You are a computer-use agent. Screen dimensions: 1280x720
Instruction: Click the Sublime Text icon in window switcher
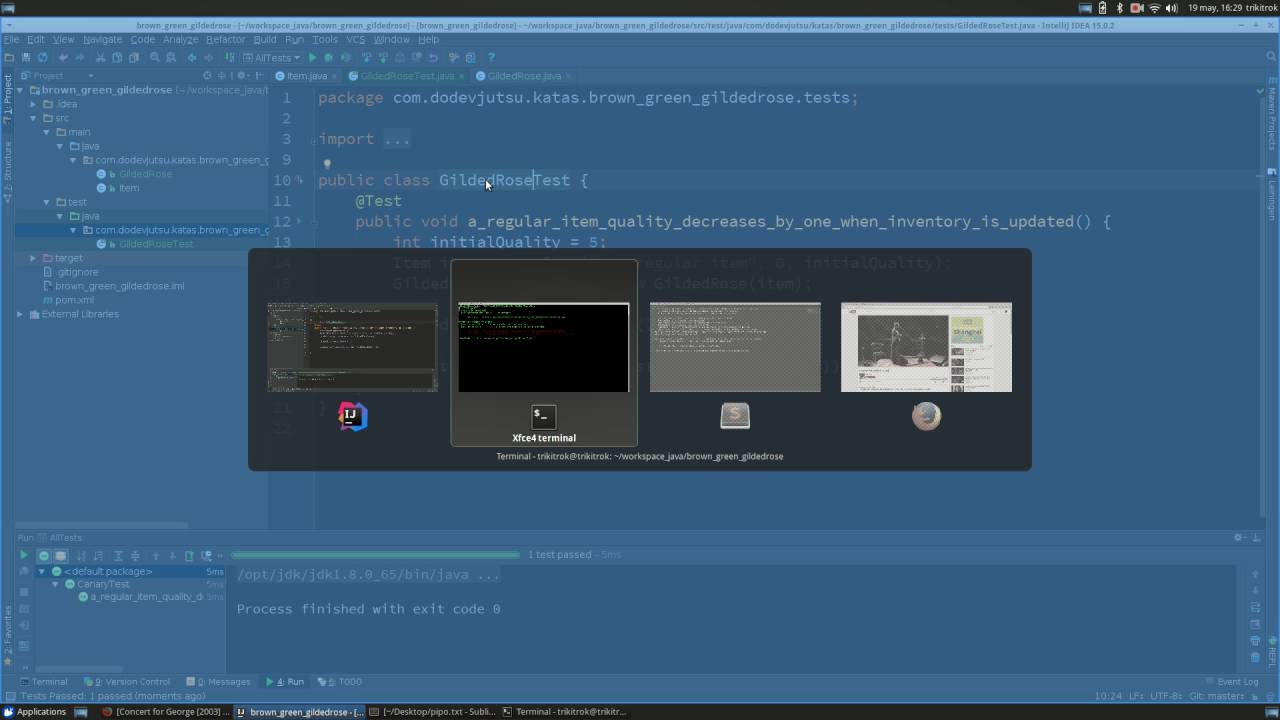[735, 416]
